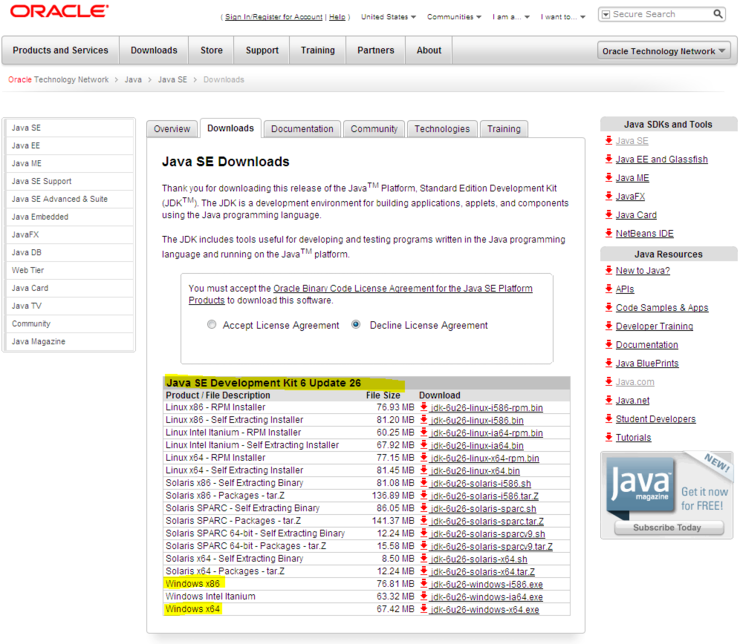Click download icon for jdk-6u26-linux-i586.bin
Viewport: 740px width, 644px height.
pos(424,419)
